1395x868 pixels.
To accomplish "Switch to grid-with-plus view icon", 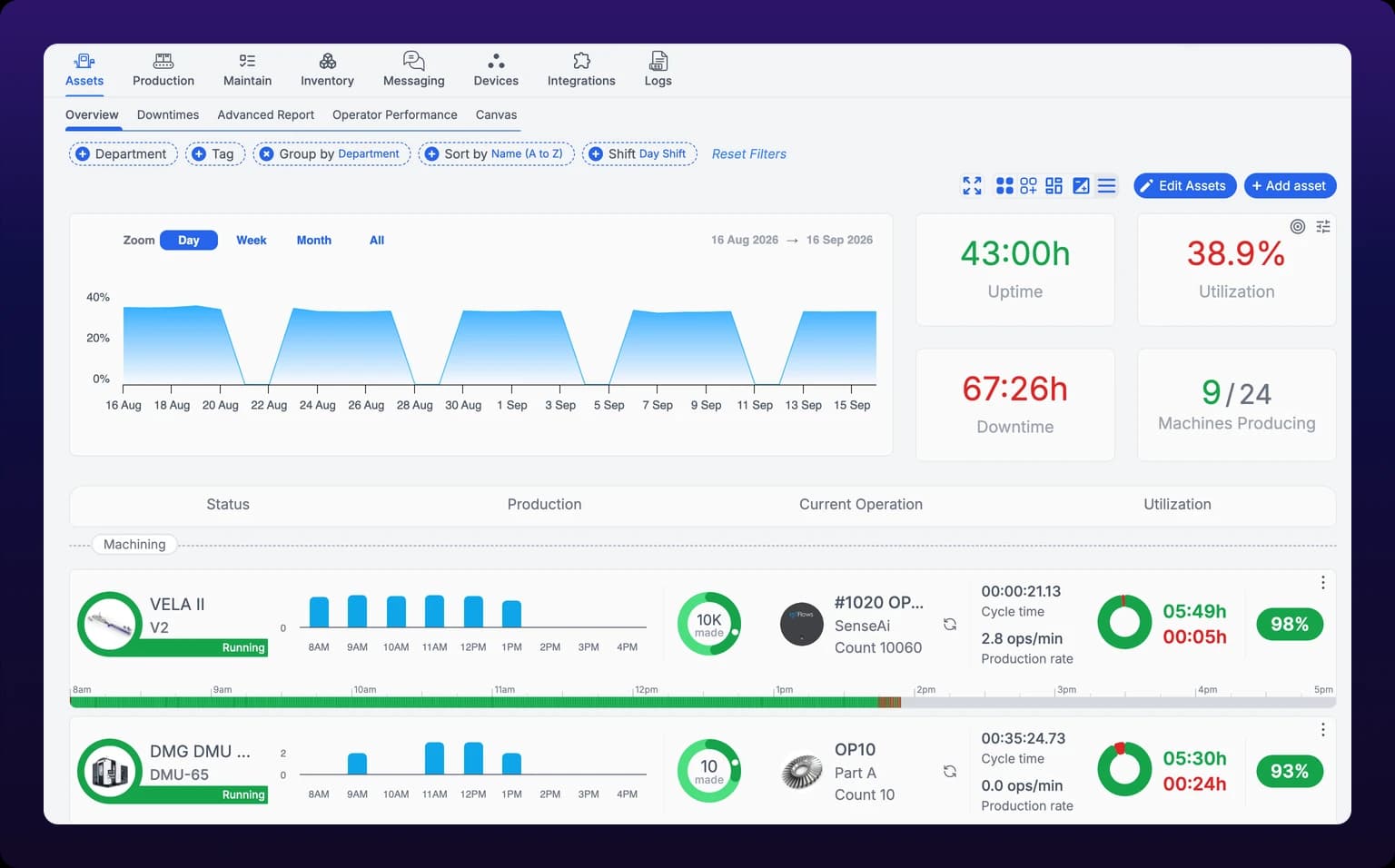I will (1028, 185).
